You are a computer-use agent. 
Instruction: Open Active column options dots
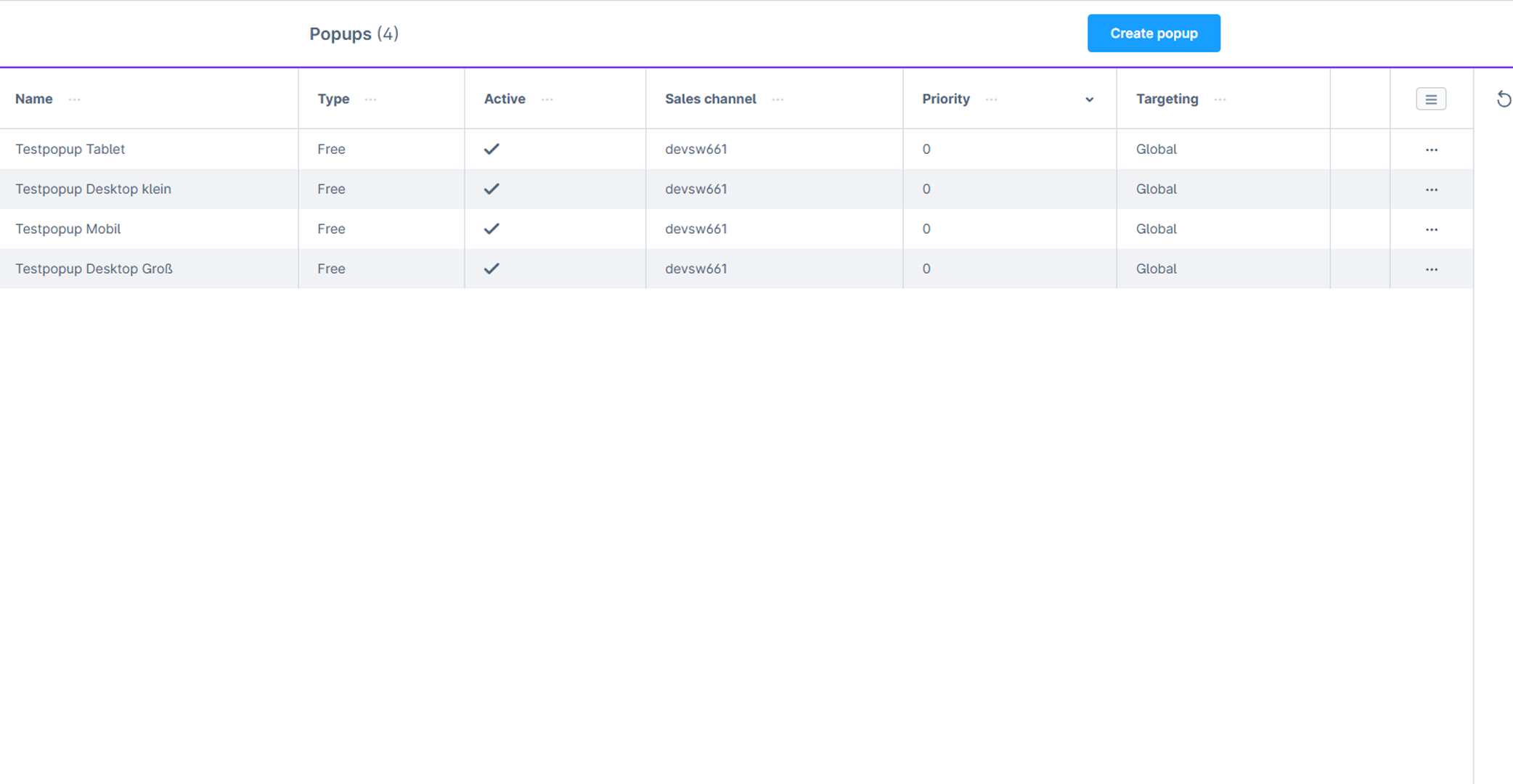(x=547, y=99)
